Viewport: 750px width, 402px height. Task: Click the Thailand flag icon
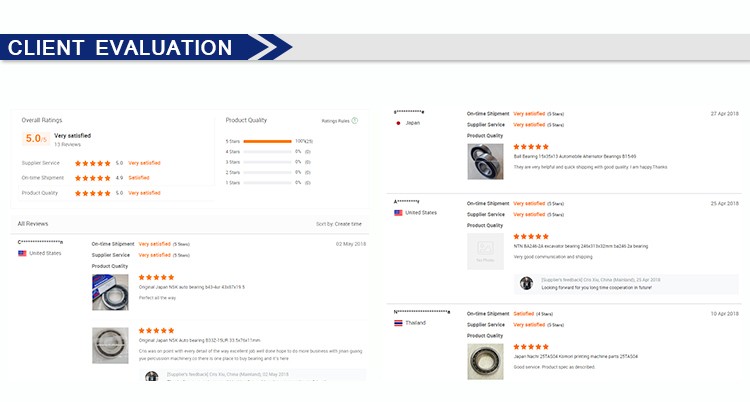click(x=398, y=323)
